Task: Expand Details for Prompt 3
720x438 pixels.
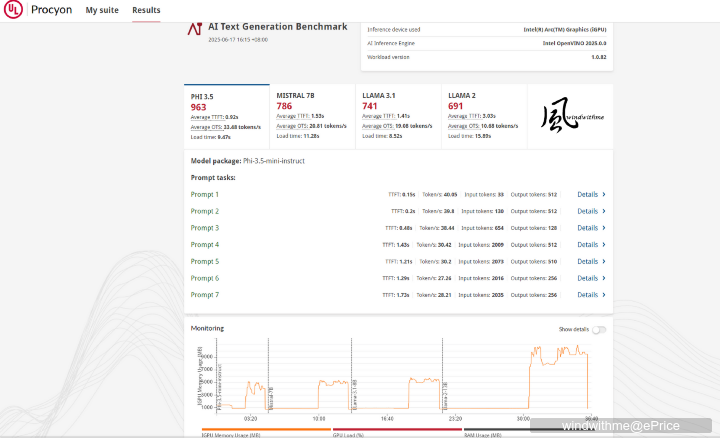Action: coord(590,228)
